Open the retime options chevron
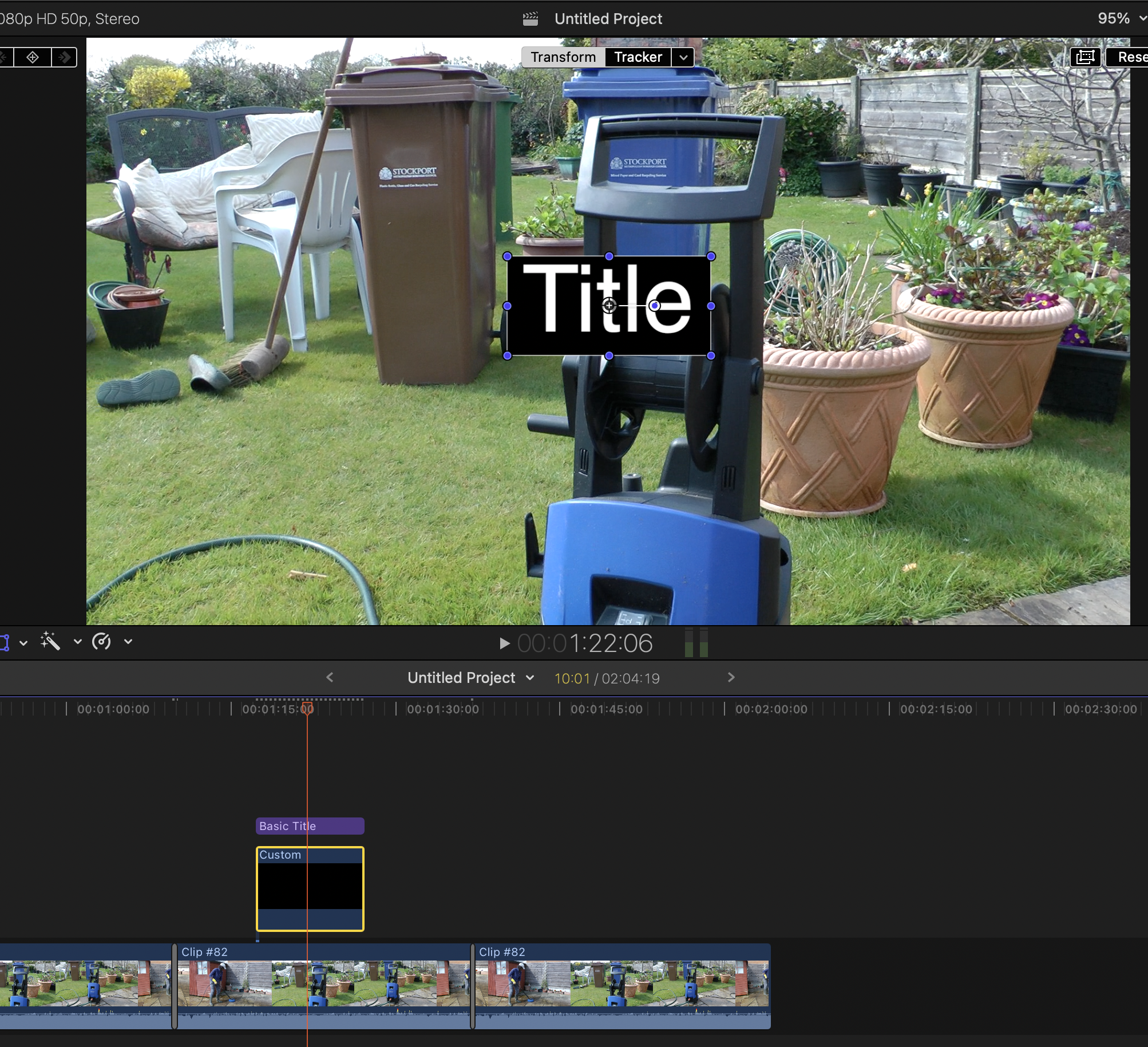 [128, 642]
